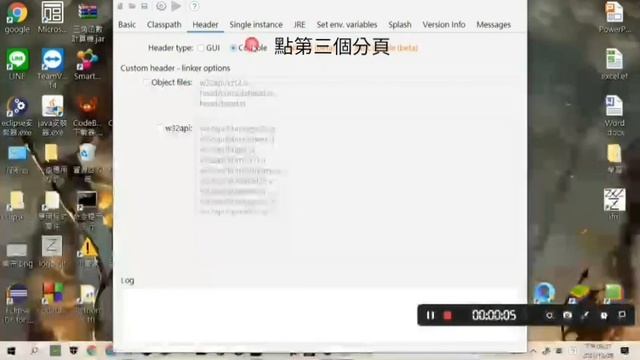Click the About help question-mark icon
The width and height of the screenshot is (640, 360).
(195, 6)
